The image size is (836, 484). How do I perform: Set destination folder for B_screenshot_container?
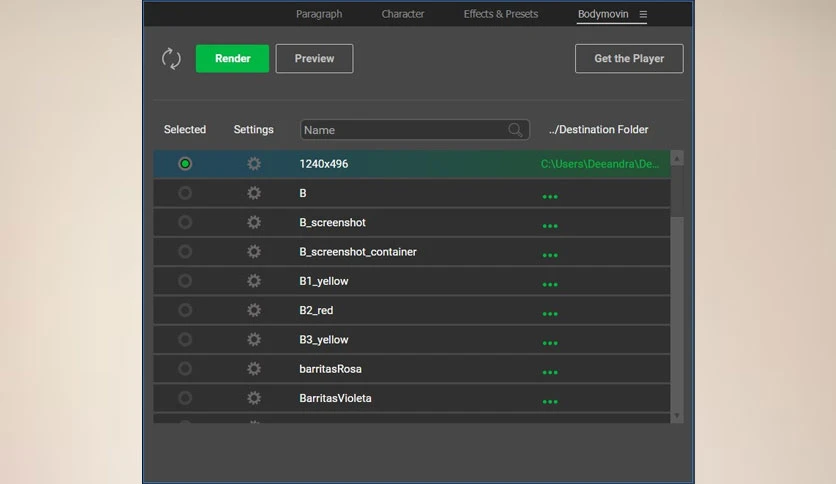550,255
